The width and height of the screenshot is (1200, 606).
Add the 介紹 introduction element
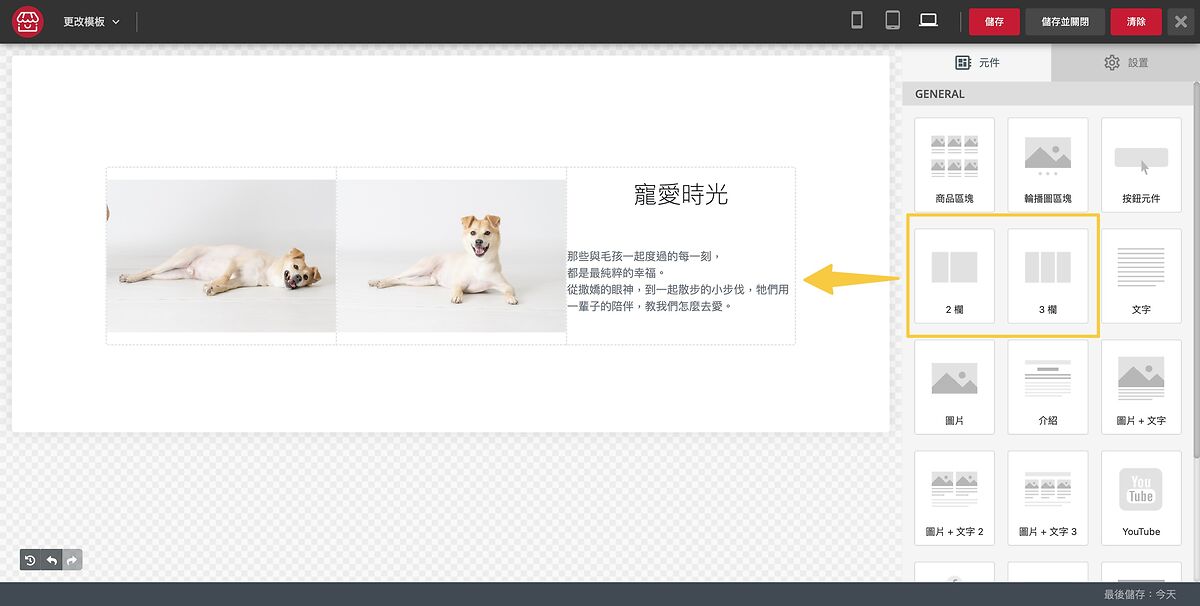pos(1047,387)
